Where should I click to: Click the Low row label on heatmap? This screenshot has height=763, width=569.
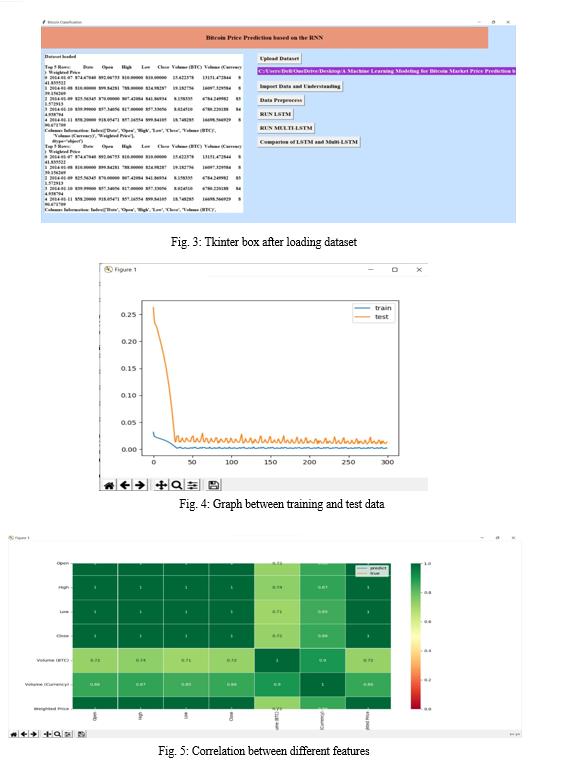click(64, 612)
